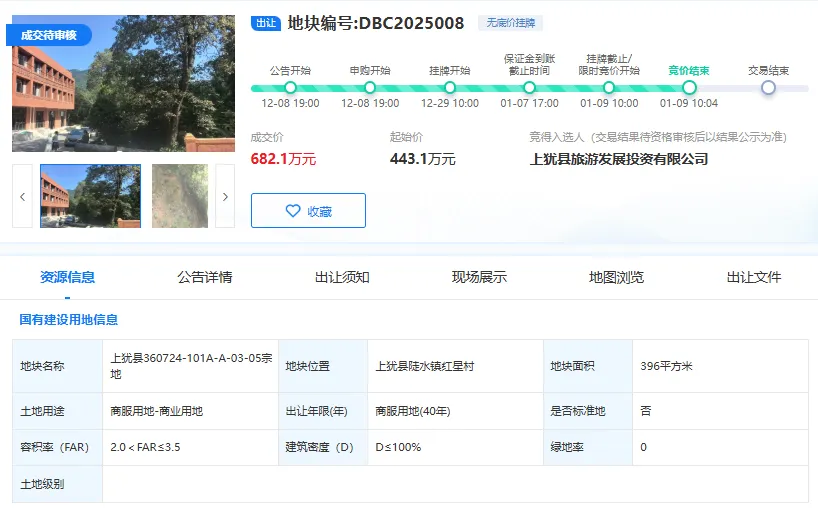Click cell 上犹县360724-101A-A-03-05宗地
Screen dimensions: 818x510
coord(190,366)
